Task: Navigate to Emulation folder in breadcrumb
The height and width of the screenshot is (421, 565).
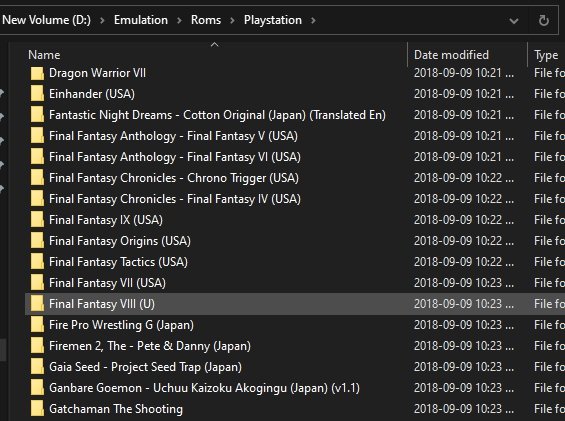Action: pyautogui.click(x=141, y=20)
